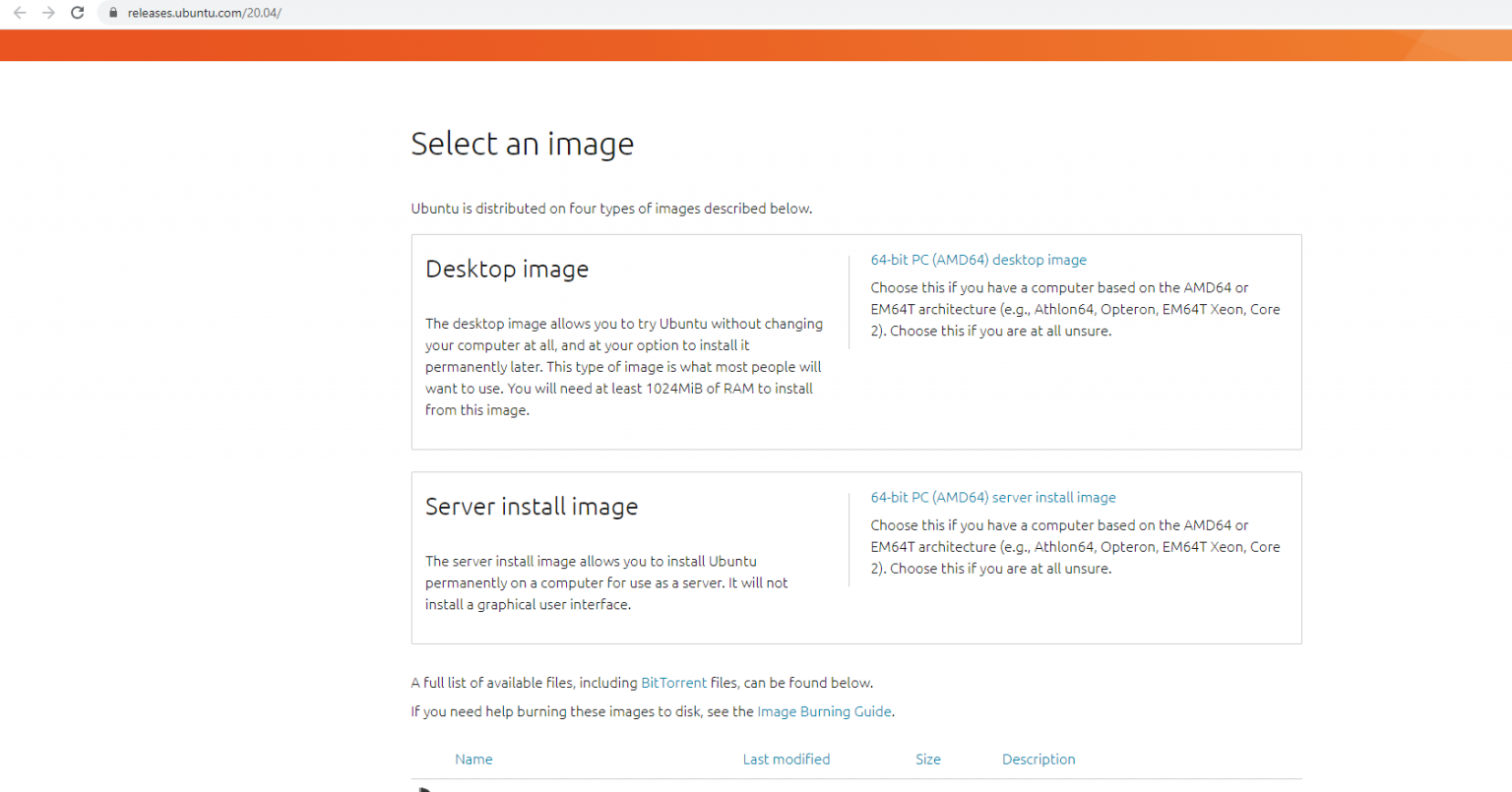Click the 'Select an image' heading
This screenshot has width=1512, height=792.
point(522,145)
